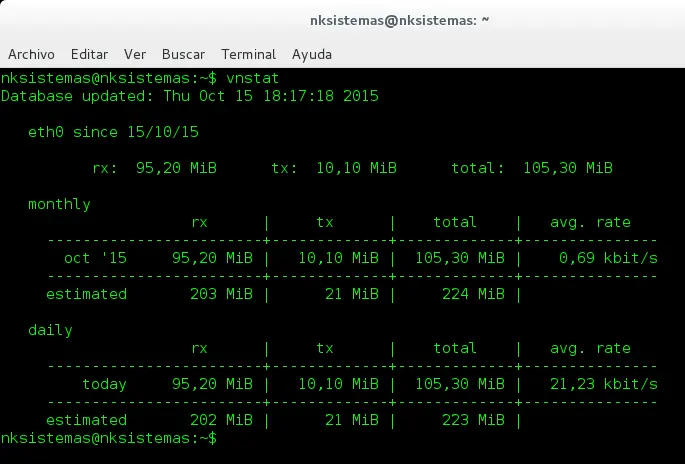
Task: Click the daily section heading
Action: tap(50, 330)
